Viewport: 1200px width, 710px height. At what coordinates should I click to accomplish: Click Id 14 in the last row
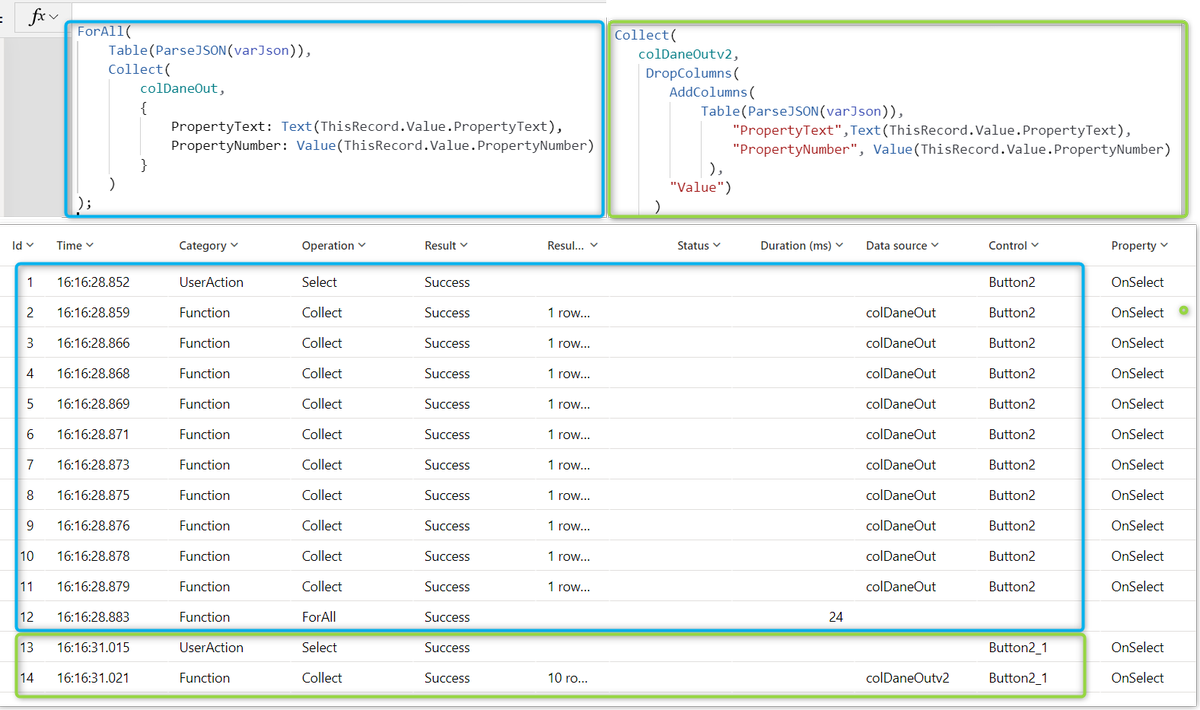click(26, 678)
